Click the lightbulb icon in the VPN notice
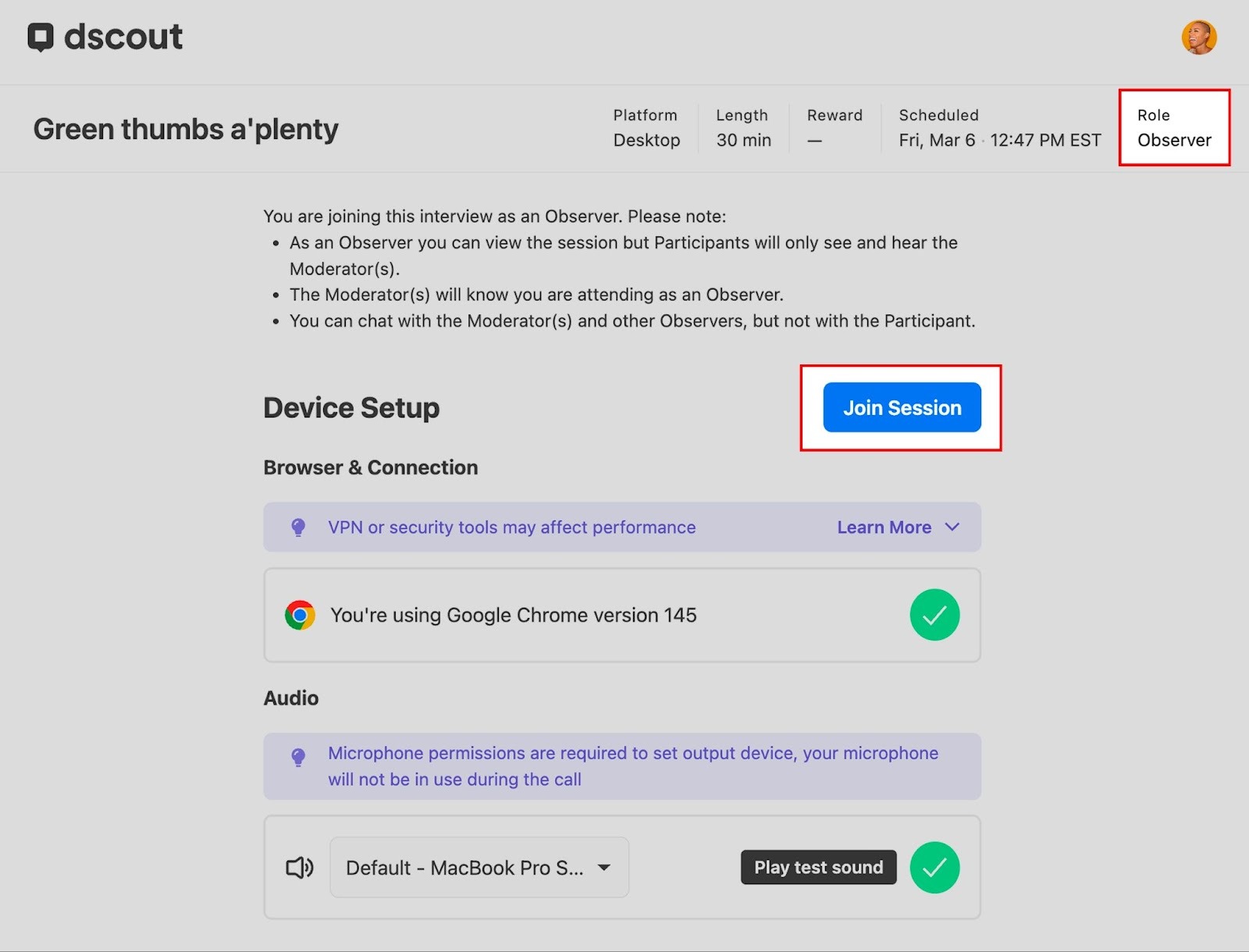 [x=298, y=528]
